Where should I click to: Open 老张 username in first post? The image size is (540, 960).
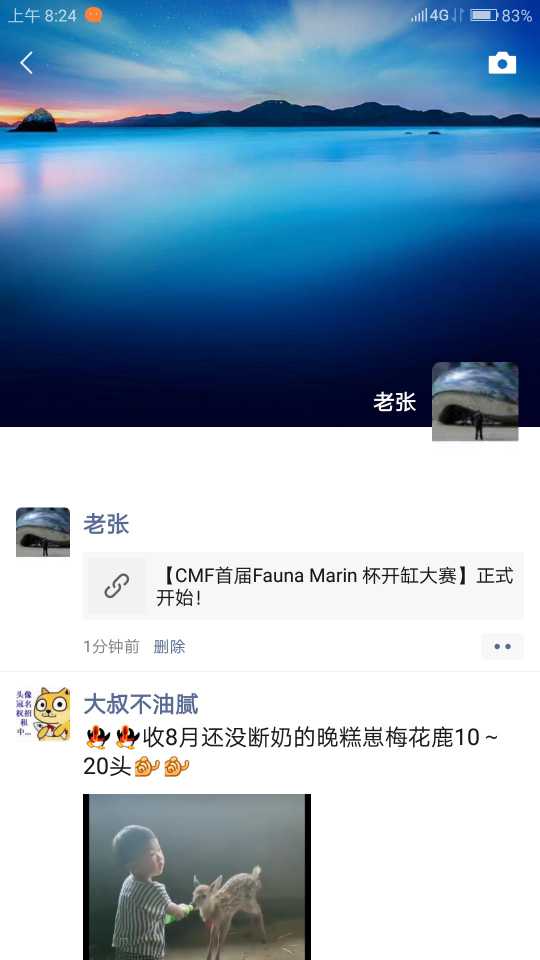click(106, 524)
